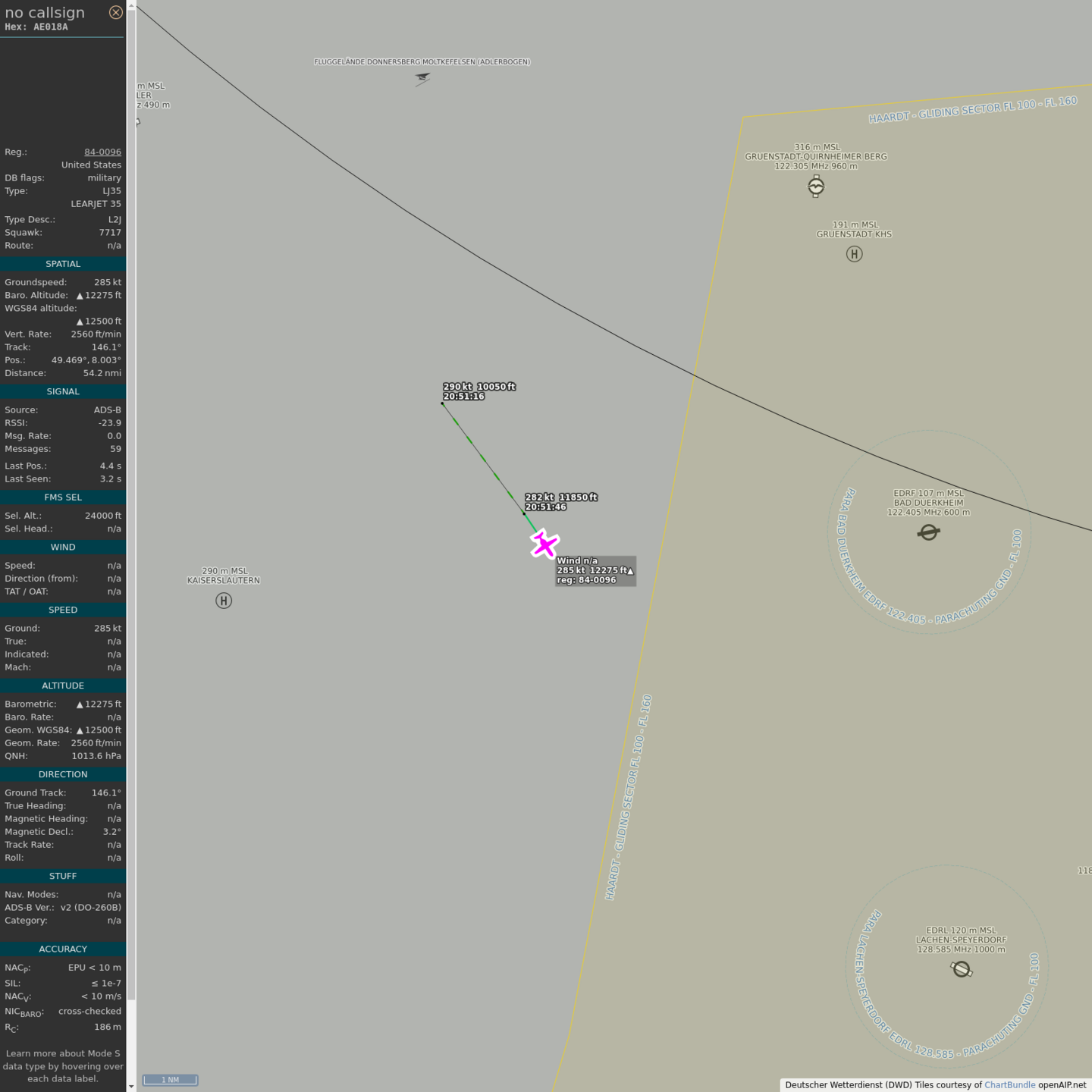The image size is (1092, 1092).
Task: Click the FMS SEL section header
Action: (x=63, y=497)
